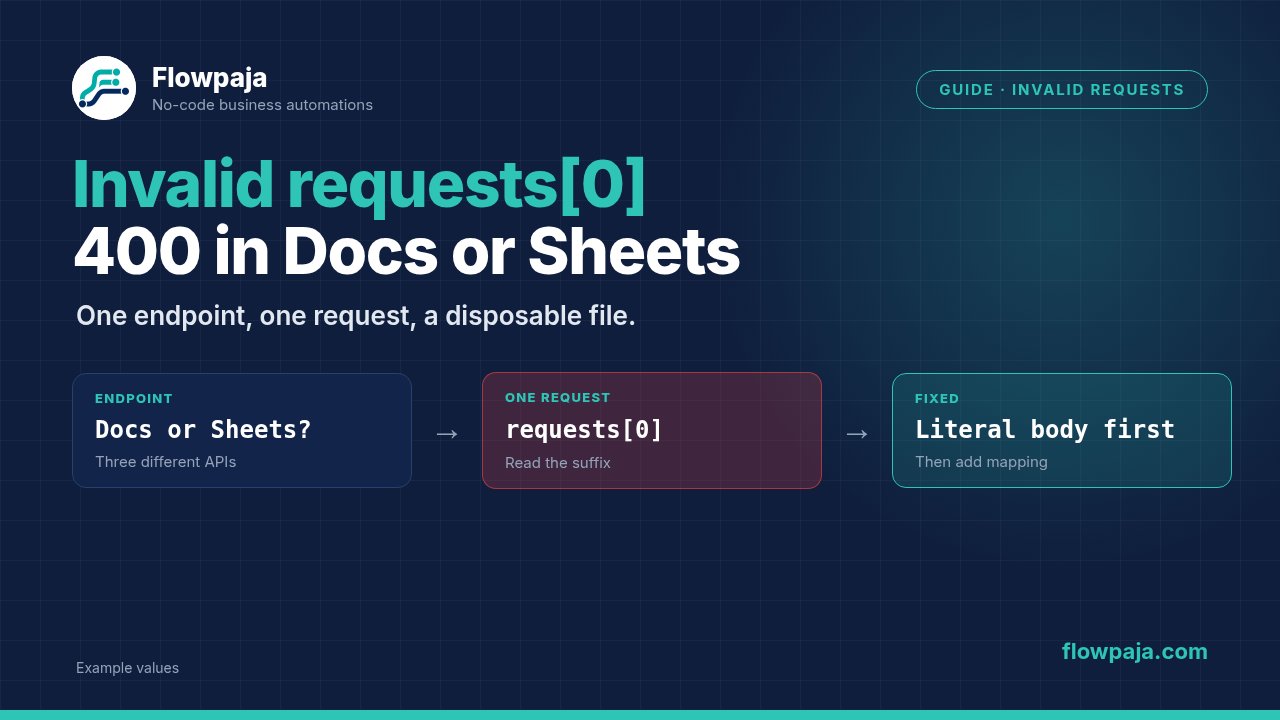Click the 'One endpoint, one request' subtitle
Image resolution: width=1280 pixels, height=720 pixels.
click(356, 316)
